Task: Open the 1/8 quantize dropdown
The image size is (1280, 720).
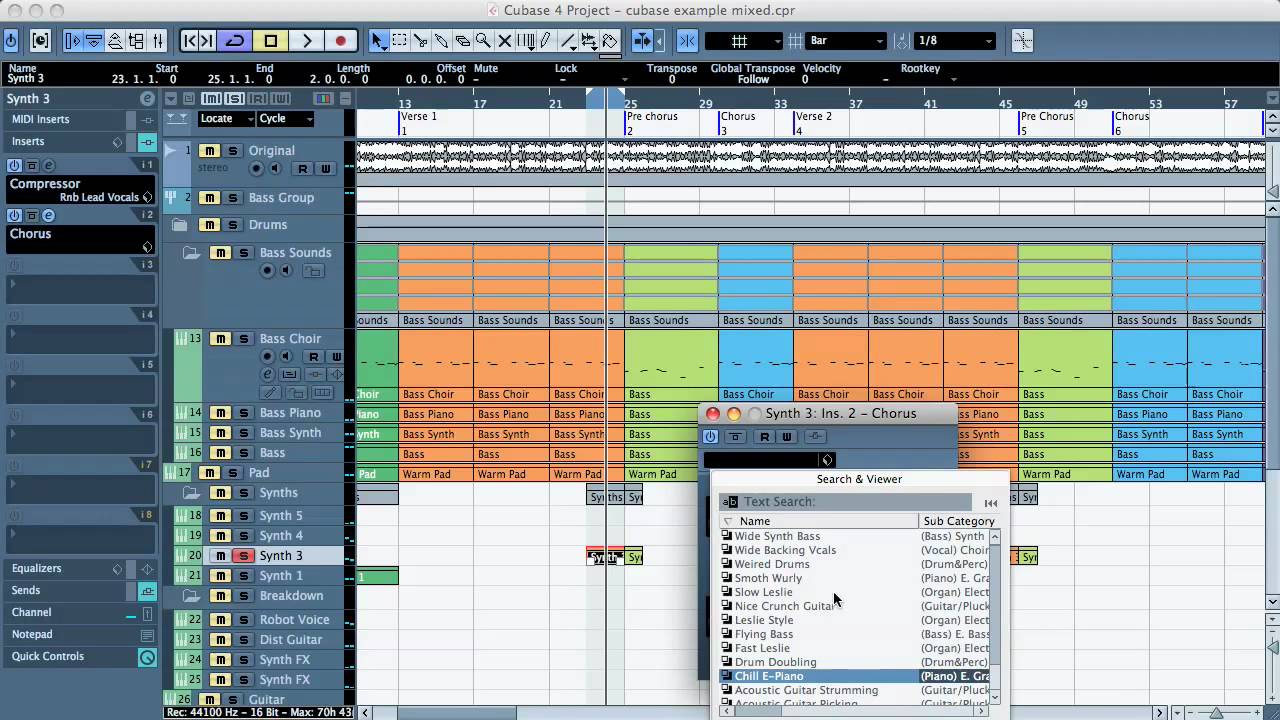Action: coord(955,41)
